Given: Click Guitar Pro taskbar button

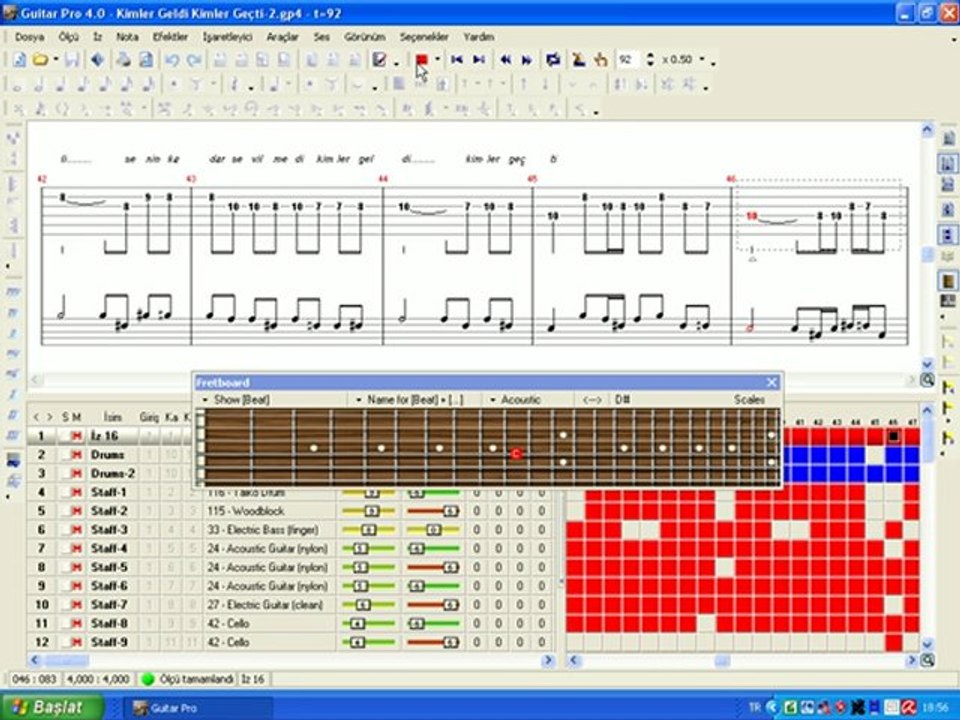Looking at the screenshot, I should tap(197, 708).
